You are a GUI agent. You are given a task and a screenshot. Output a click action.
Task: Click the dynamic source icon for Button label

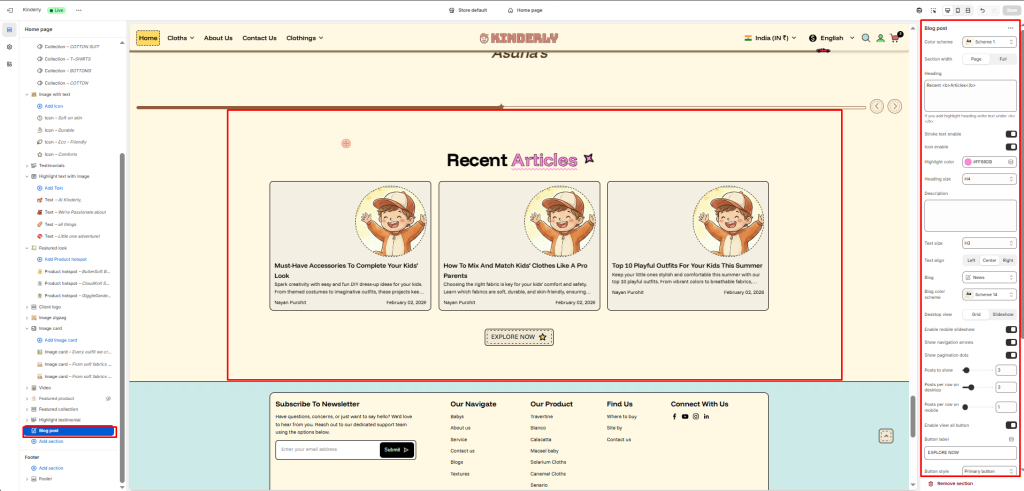pyautogui.click(x=1011, y=439)
